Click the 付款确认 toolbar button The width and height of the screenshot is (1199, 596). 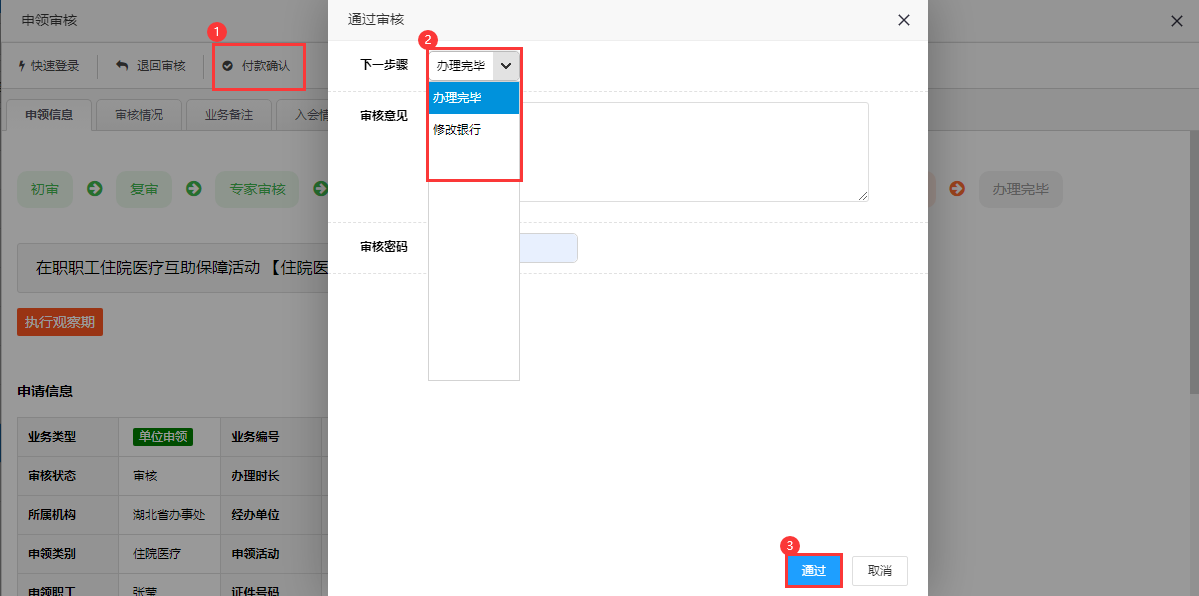point(256,66)
